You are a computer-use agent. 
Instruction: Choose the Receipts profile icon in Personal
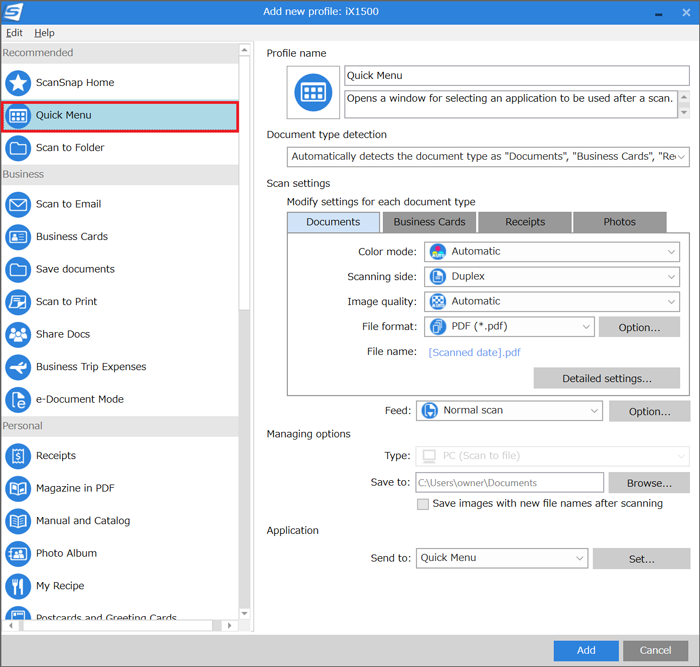point(18,456)
